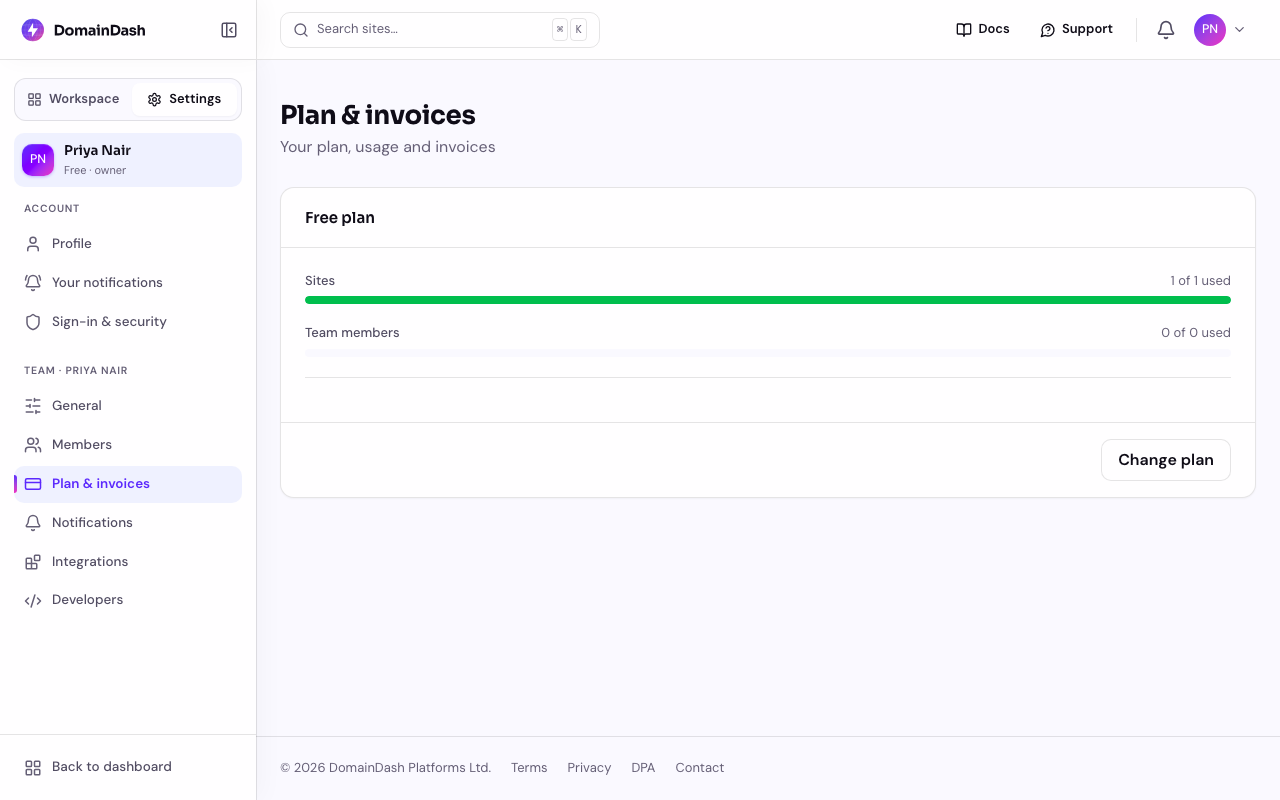Screen dimensions: 1280x800
Task: Open the Docs book icon
Action: (964, 30)
